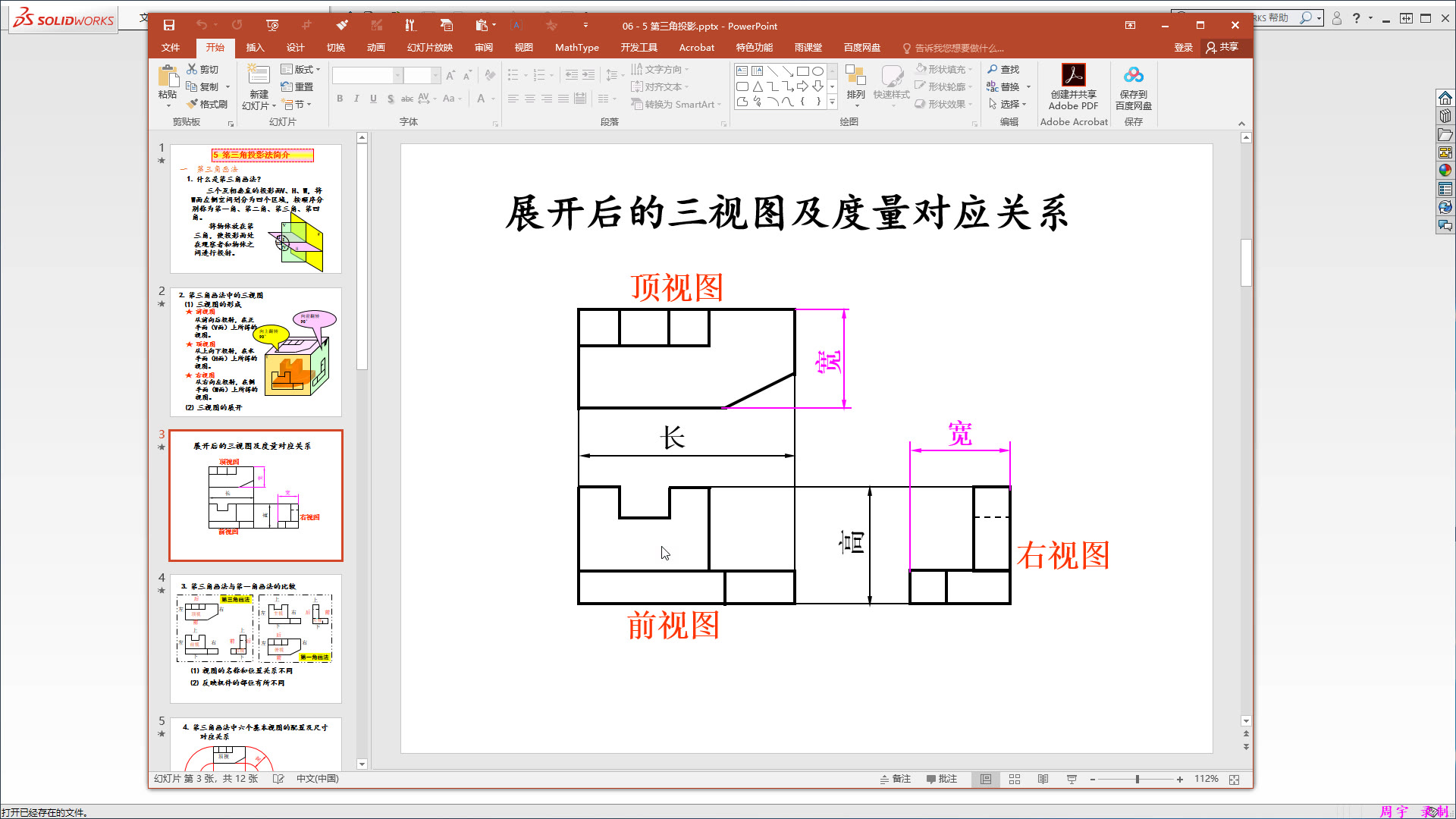
Task: Expand the shapes gallery More arrow
Action: [832, 102]
